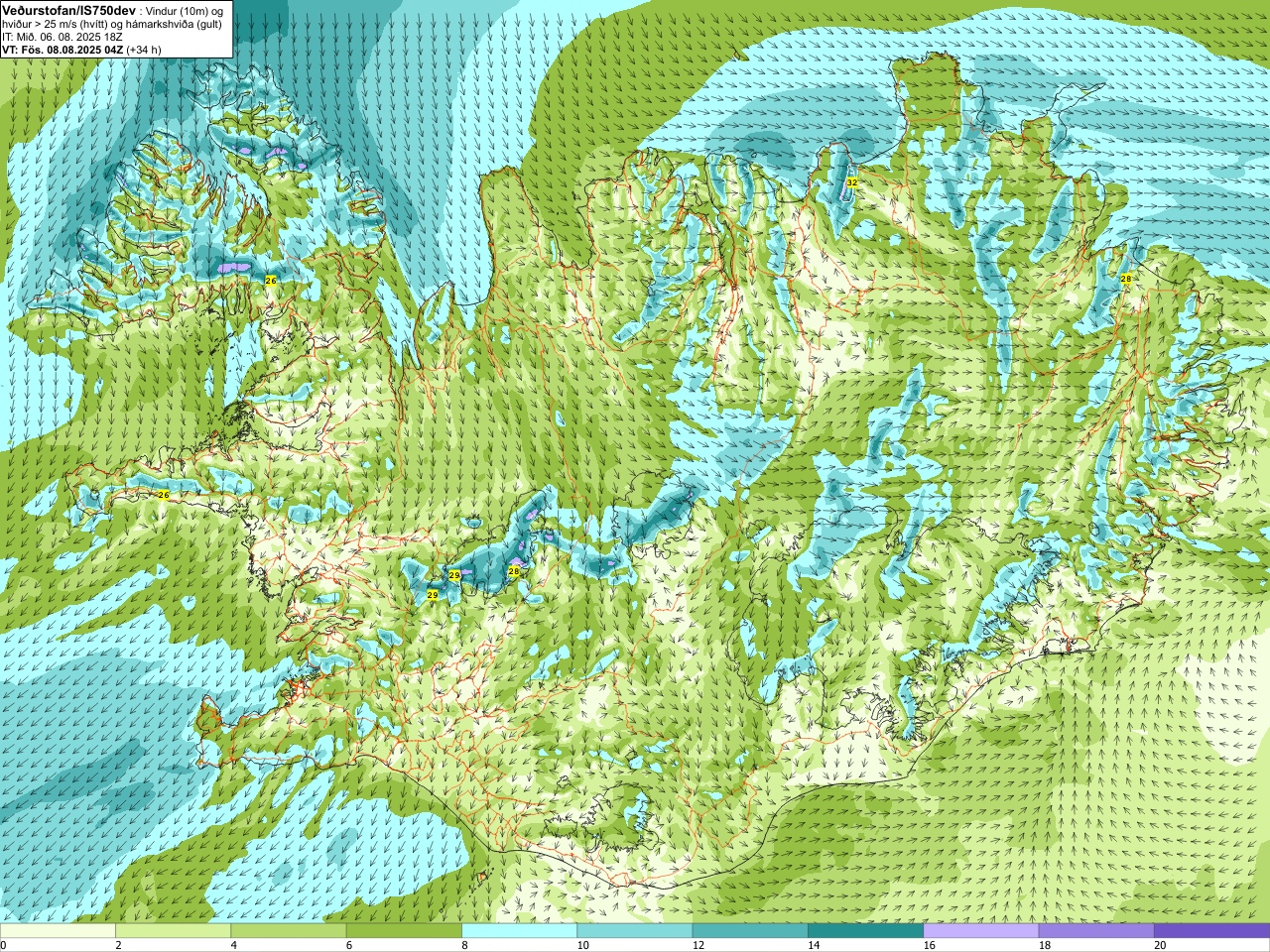The width and height of the screenshot is (1270, 952).
Task: Pick the 12–14 m/s teal legend swatch
Action: tap(749, 931)
